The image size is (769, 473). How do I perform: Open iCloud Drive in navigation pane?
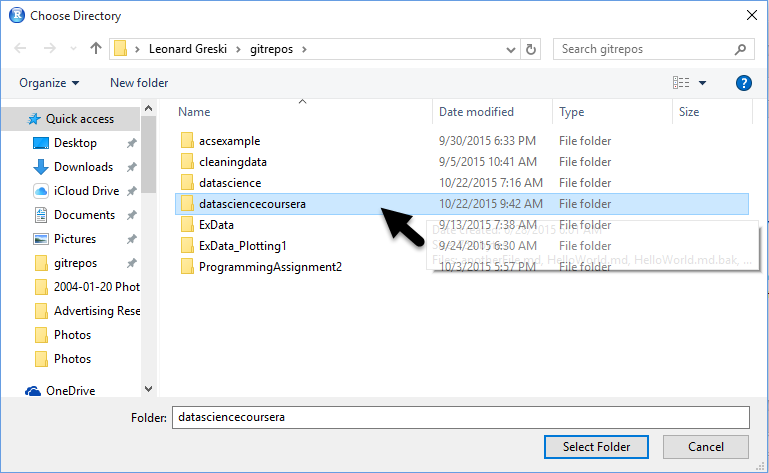click(86, 191)
